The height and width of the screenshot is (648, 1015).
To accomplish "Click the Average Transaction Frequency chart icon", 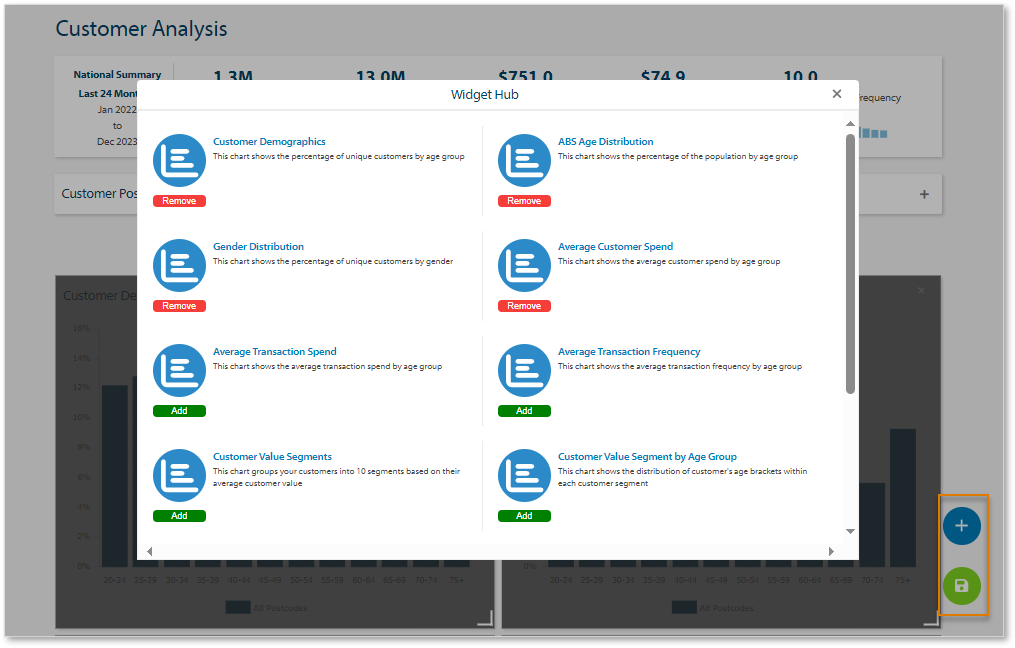I will click(x=524, y=371).
